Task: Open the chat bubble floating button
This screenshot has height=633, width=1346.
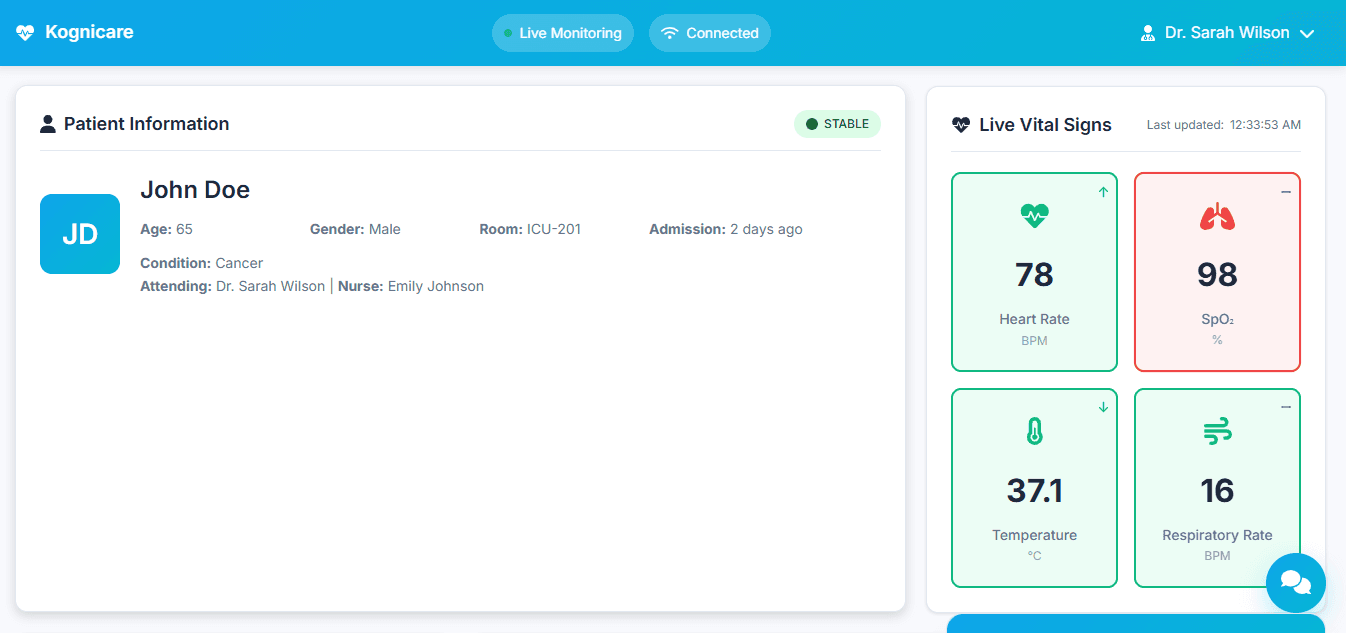Action: (x=1295, y=583)
